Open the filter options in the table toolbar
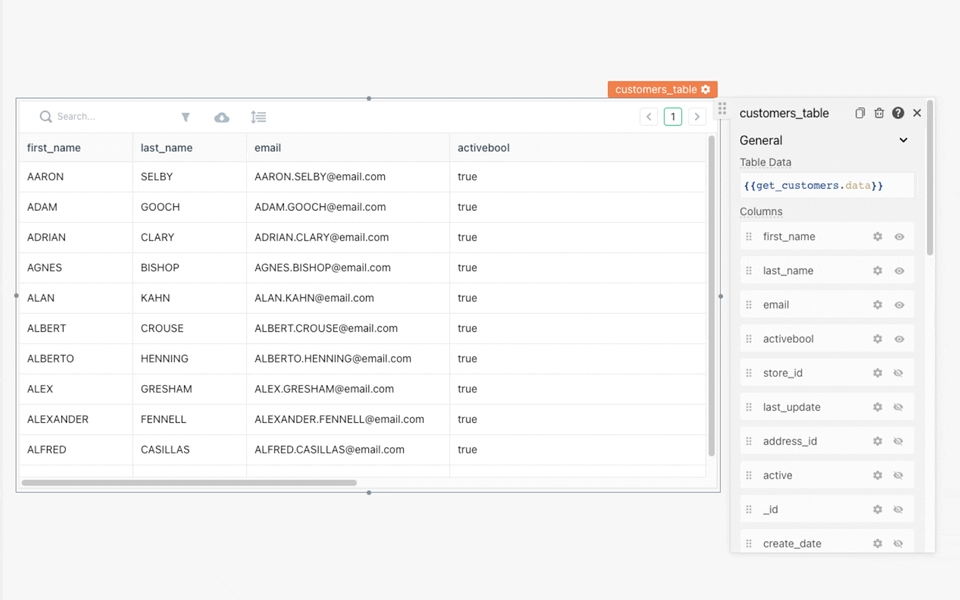Screen dimensions: 960x600 point(186,116)
